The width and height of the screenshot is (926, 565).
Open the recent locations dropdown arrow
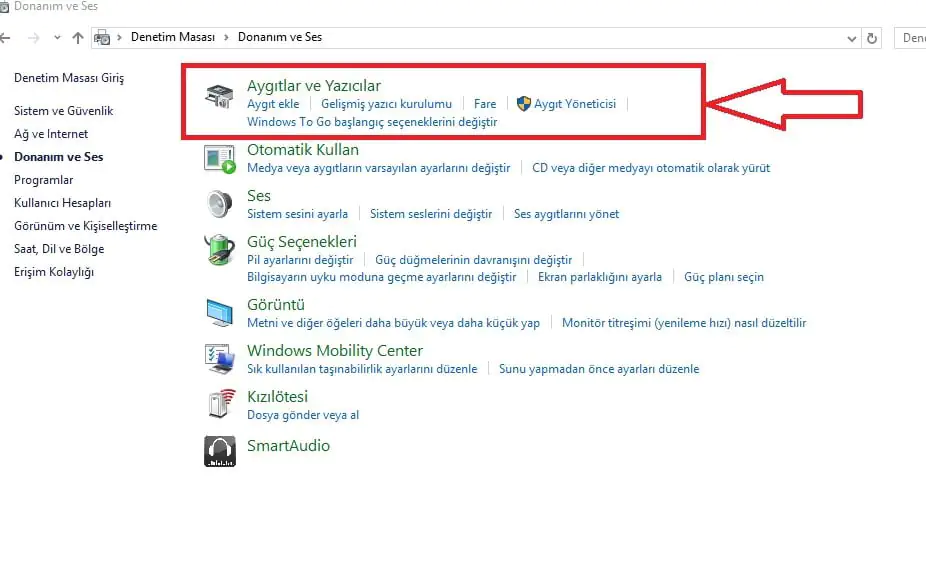(57, 37)
